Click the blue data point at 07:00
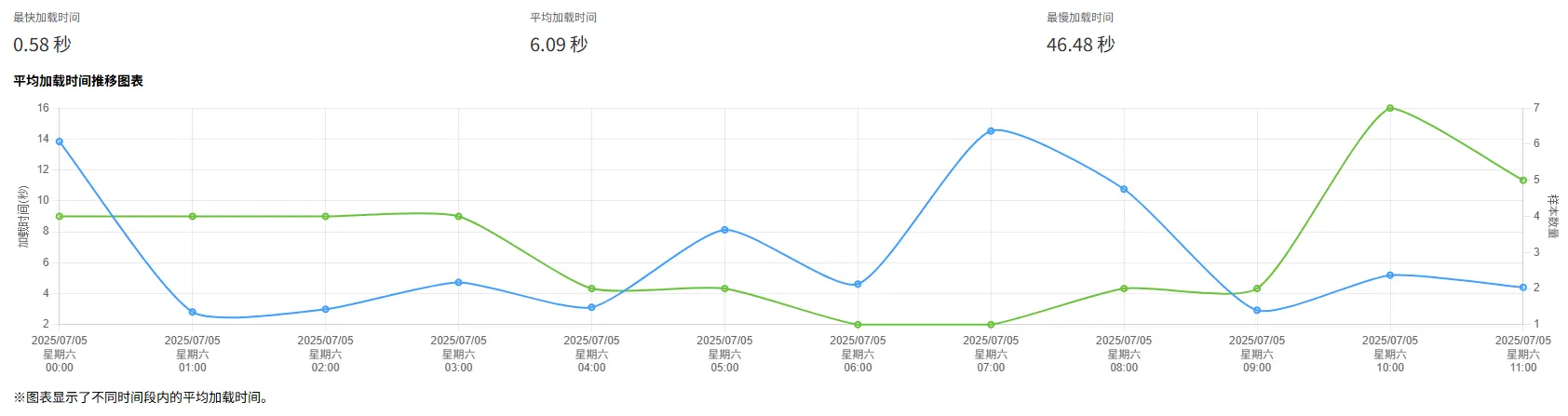The height and width of the screenshot is (416, 1568). tap(991, 130)
